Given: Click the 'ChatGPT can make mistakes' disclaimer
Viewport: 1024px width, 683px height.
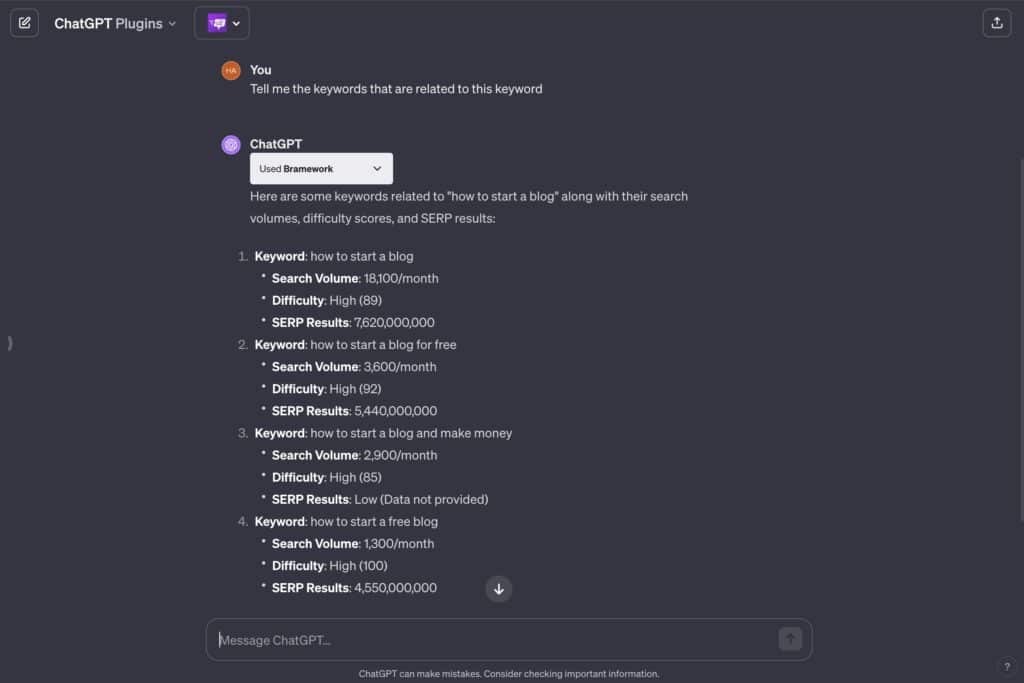Looking at the screenshot, I should pyautogui.click(x=509, y=674).
